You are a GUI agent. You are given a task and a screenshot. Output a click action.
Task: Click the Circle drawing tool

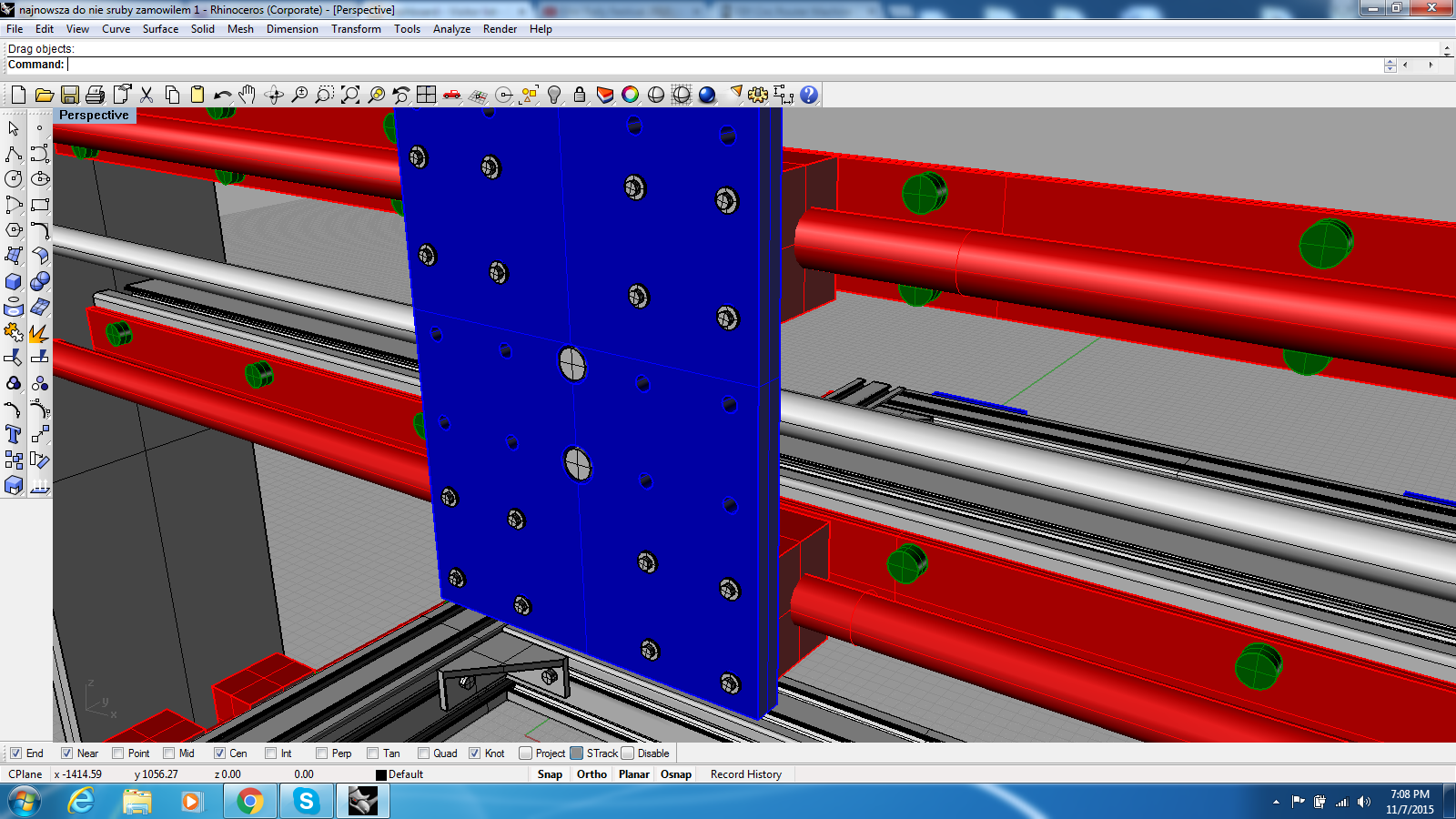tap(14, 179)
